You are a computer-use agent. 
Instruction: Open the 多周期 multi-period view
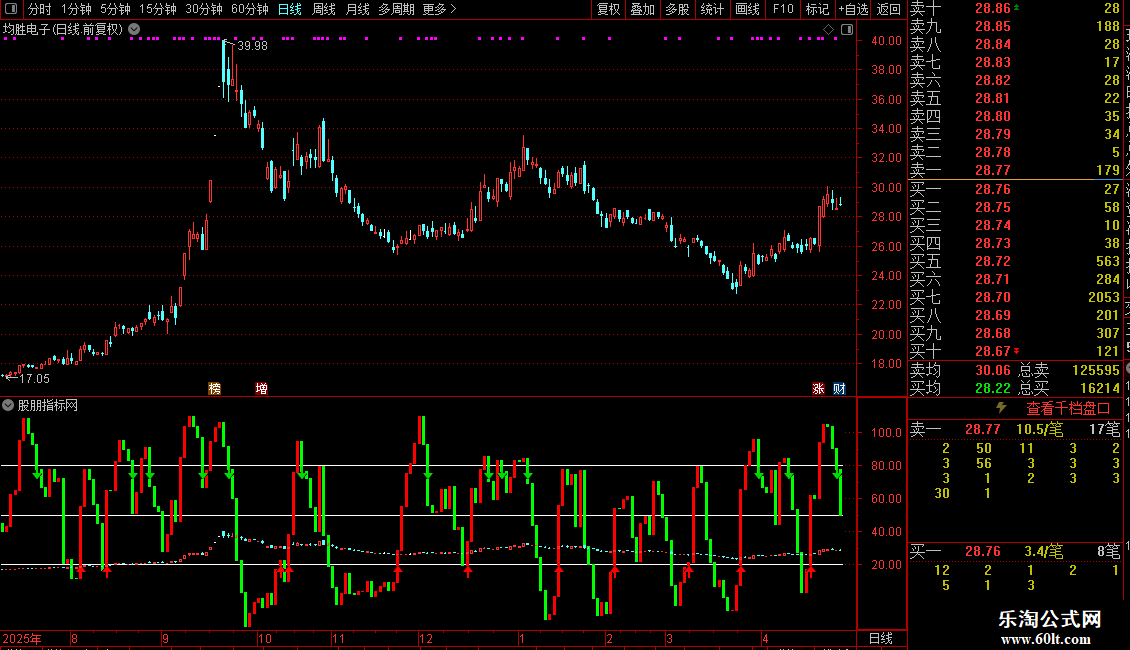tap(396, 9)
